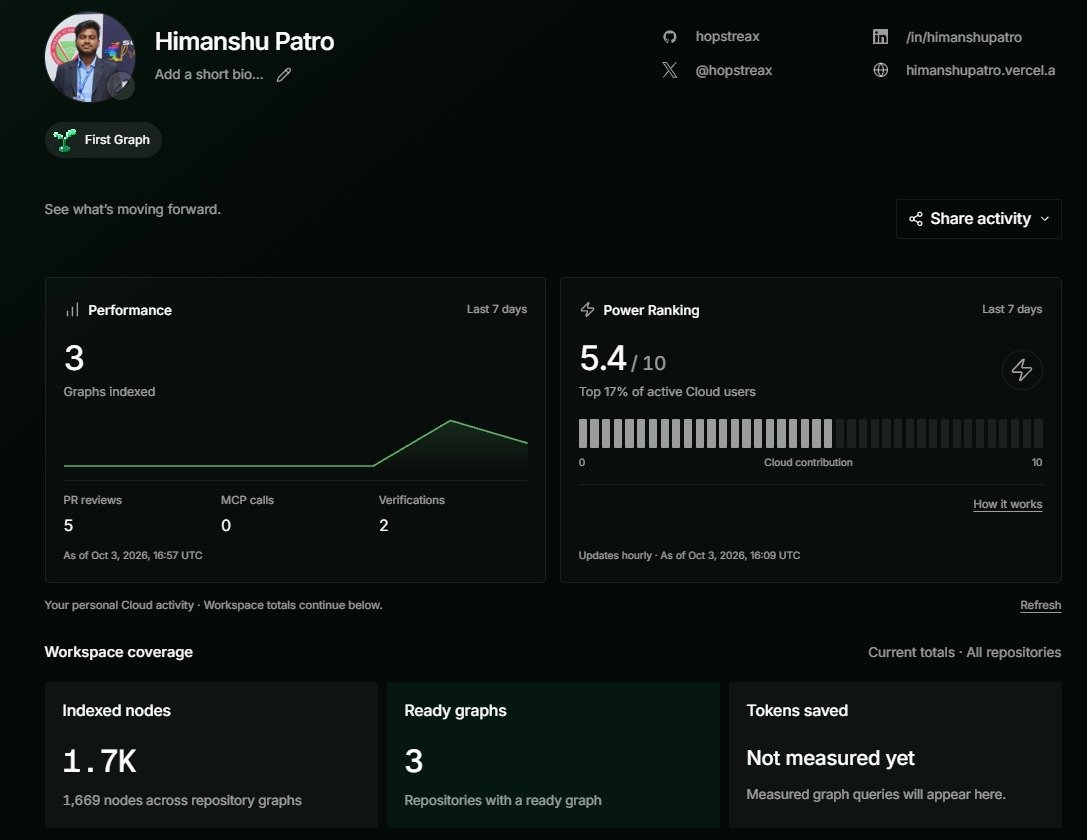Click the Top 17% of active Cloud users text
The width and height of the screenshot is (1087, 840).
coord(667,392)
